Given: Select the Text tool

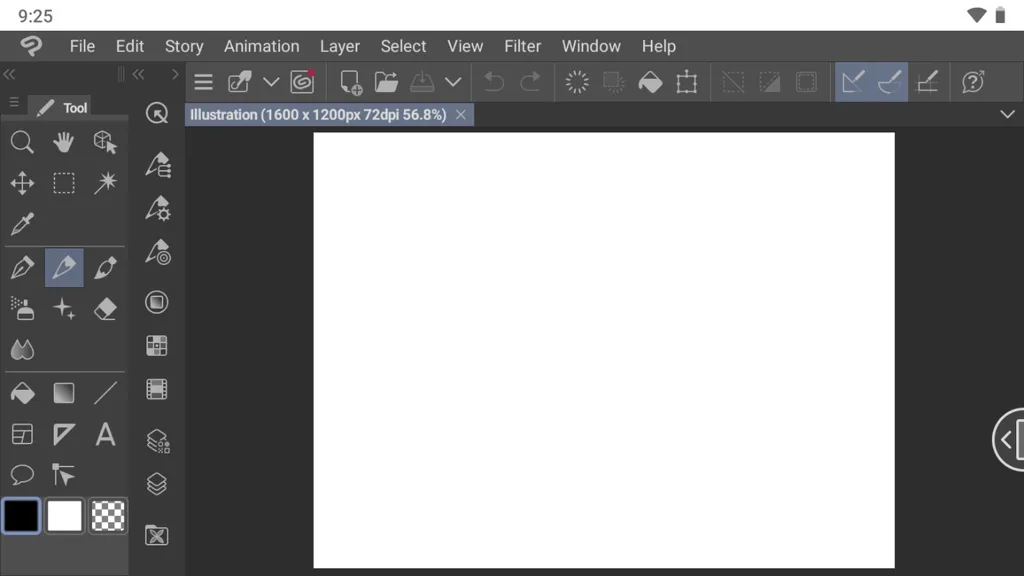Looking at the screenshot, I should (x=105, y=434).
